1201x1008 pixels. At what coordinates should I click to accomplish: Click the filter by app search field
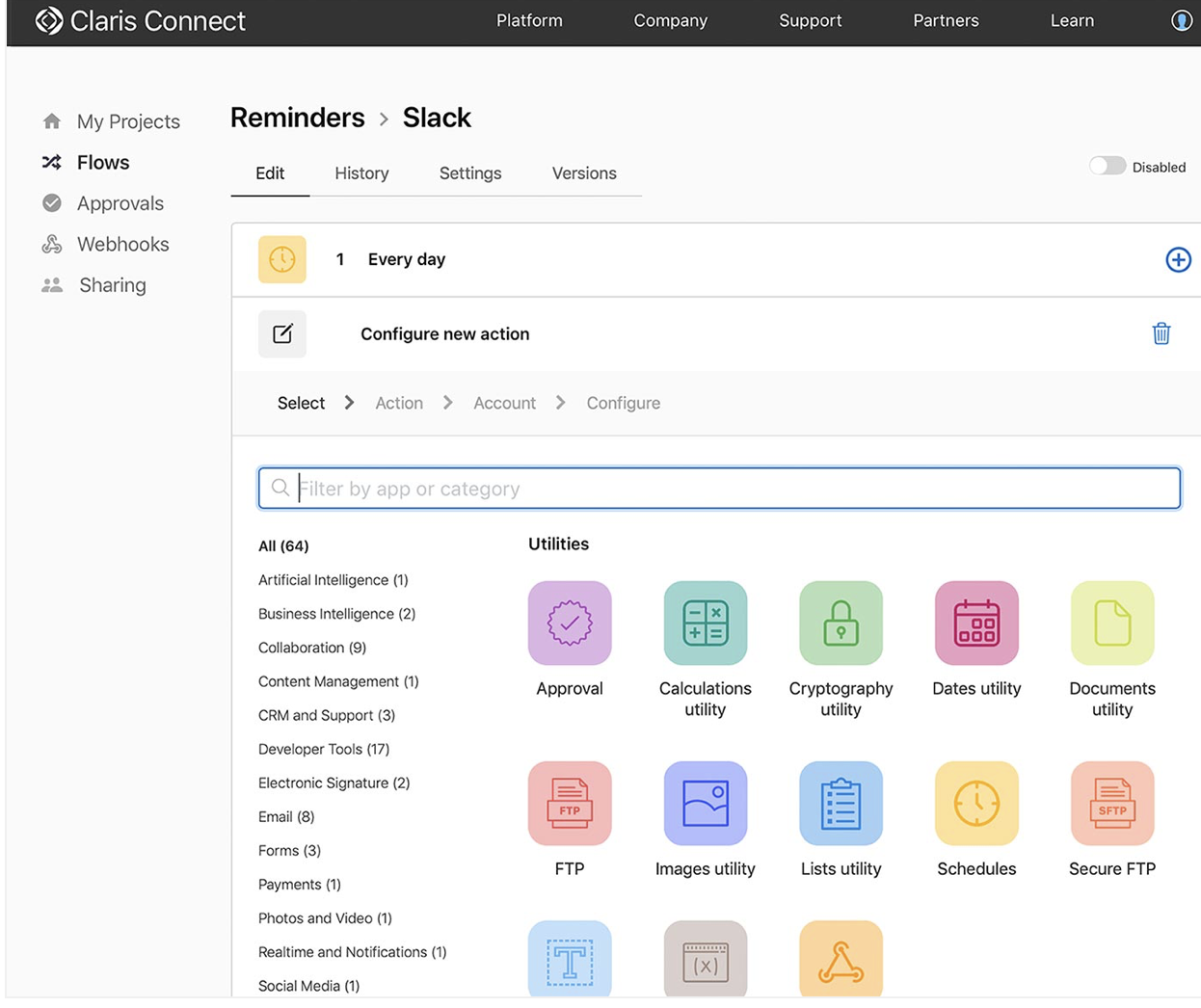pyautogui.click(x=719, y=489)
